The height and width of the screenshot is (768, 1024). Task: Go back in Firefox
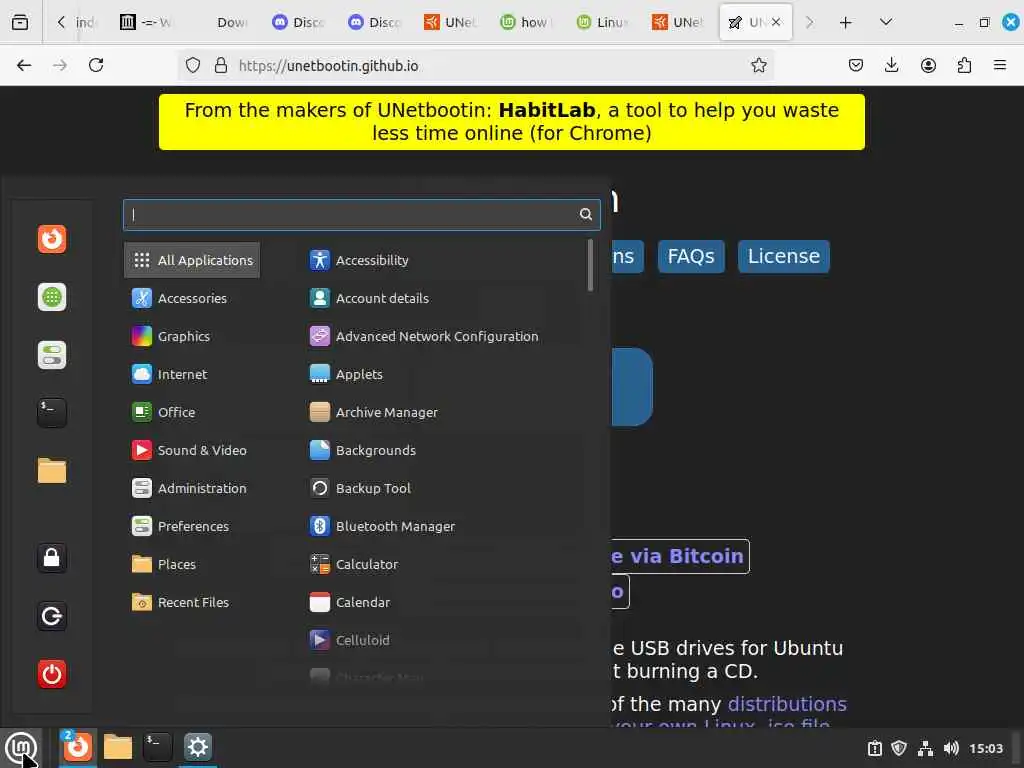(24, 65)
